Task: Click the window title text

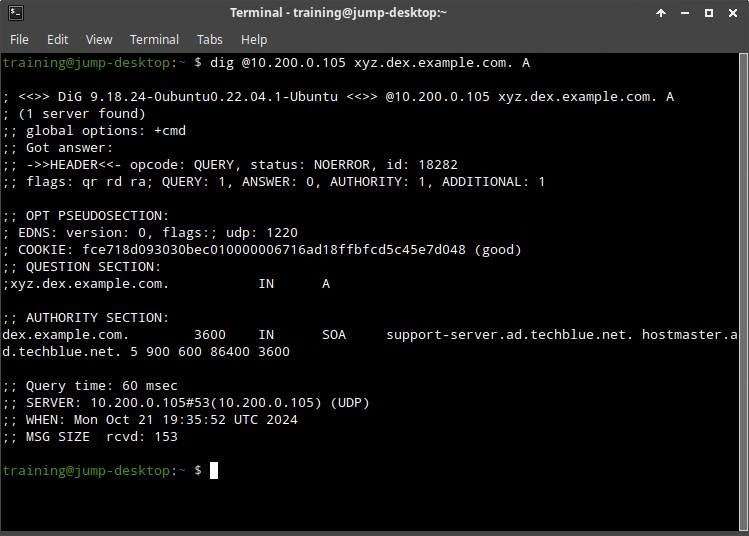Action: [x=338, y=13]
